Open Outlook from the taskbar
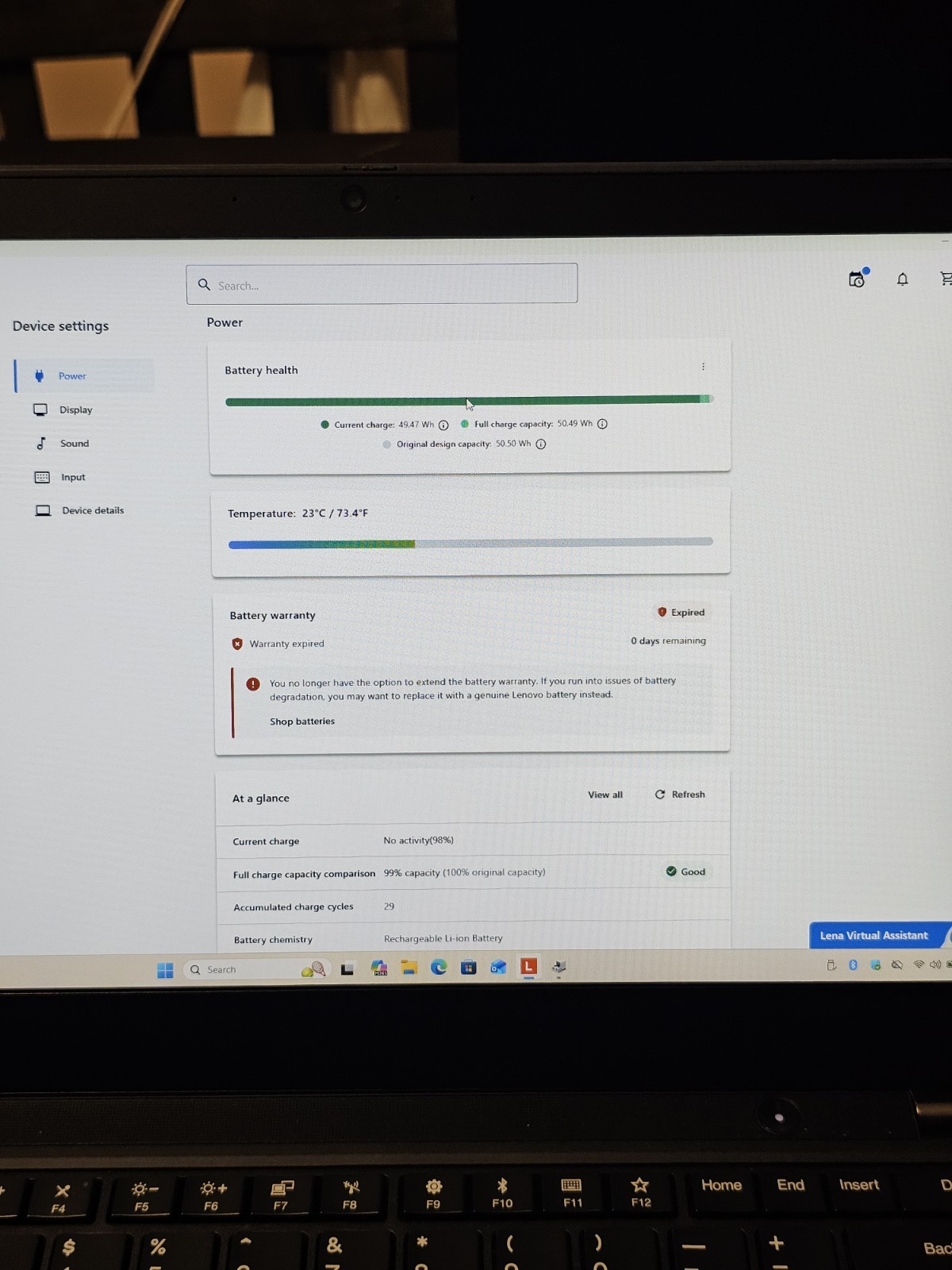The height and width of the screenshot is (1270, 952). [498, 967]
